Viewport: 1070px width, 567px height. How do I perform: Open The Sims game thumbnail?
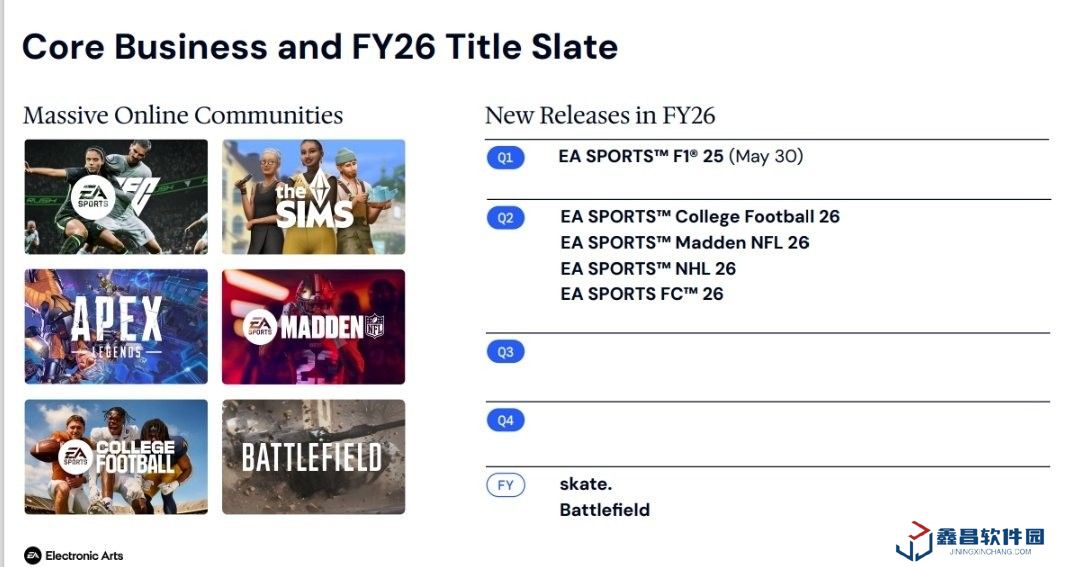[313, 197]
